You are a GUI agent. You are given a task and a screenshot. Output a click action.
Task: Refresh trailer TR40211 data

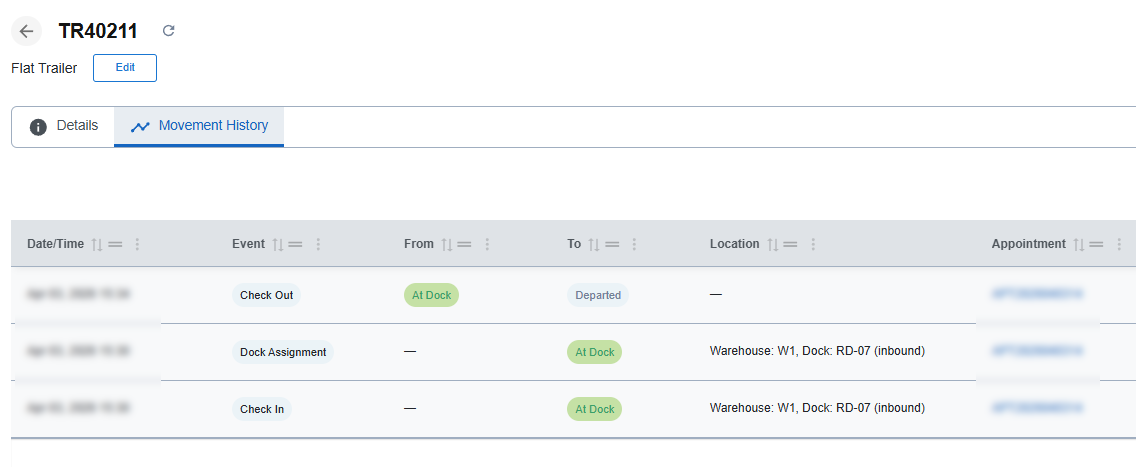(168, 31)
